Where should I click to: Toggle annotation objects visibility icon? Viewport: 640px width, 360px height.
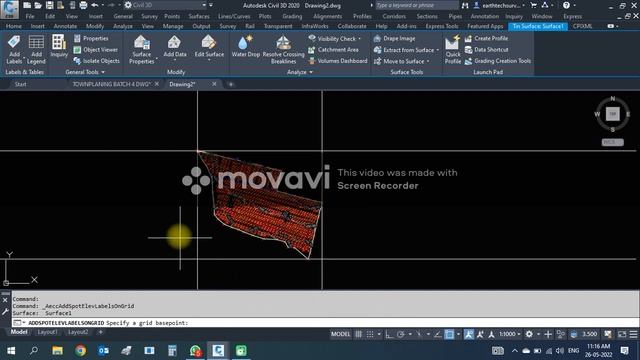(469, 334)
